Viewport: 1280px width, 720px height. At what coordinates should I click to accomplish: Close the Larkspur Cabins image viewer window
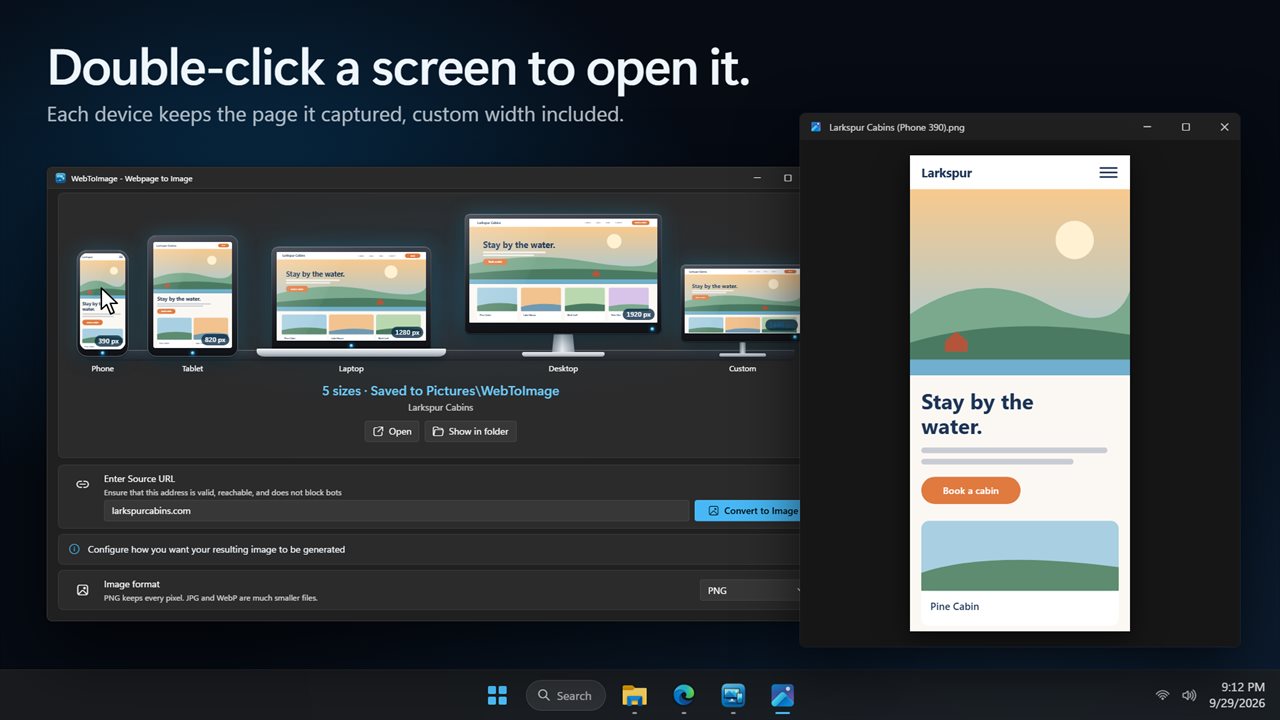point(1224,127)
